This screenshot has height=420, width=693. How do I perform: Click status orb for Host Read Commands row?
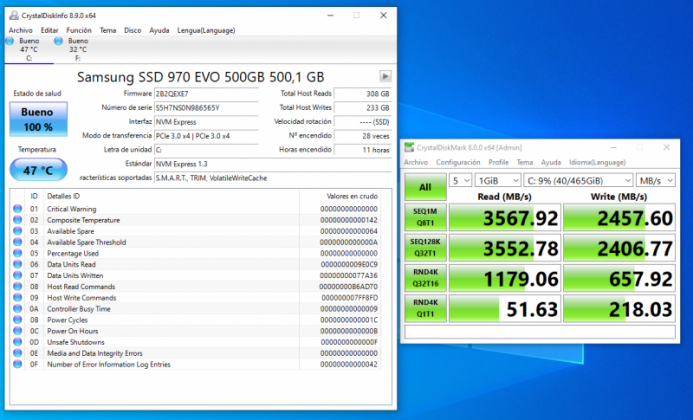point(18,286)
